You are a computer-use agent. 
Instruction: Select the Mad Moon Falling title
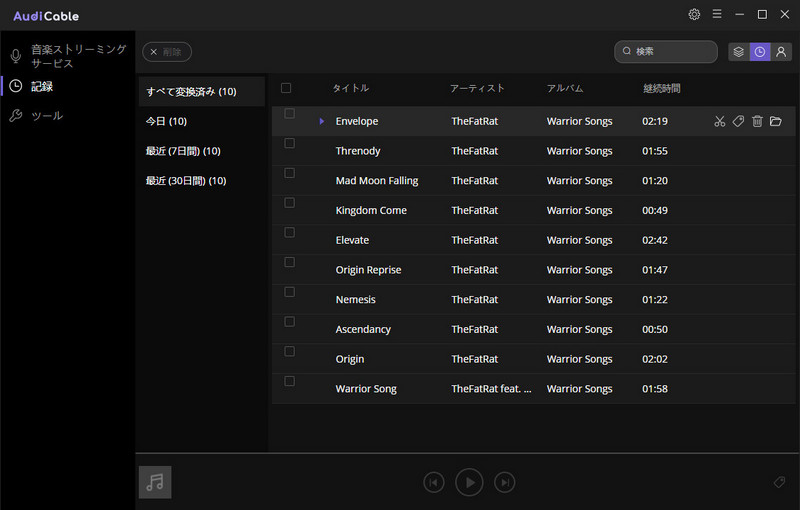[x=377, y=181]
